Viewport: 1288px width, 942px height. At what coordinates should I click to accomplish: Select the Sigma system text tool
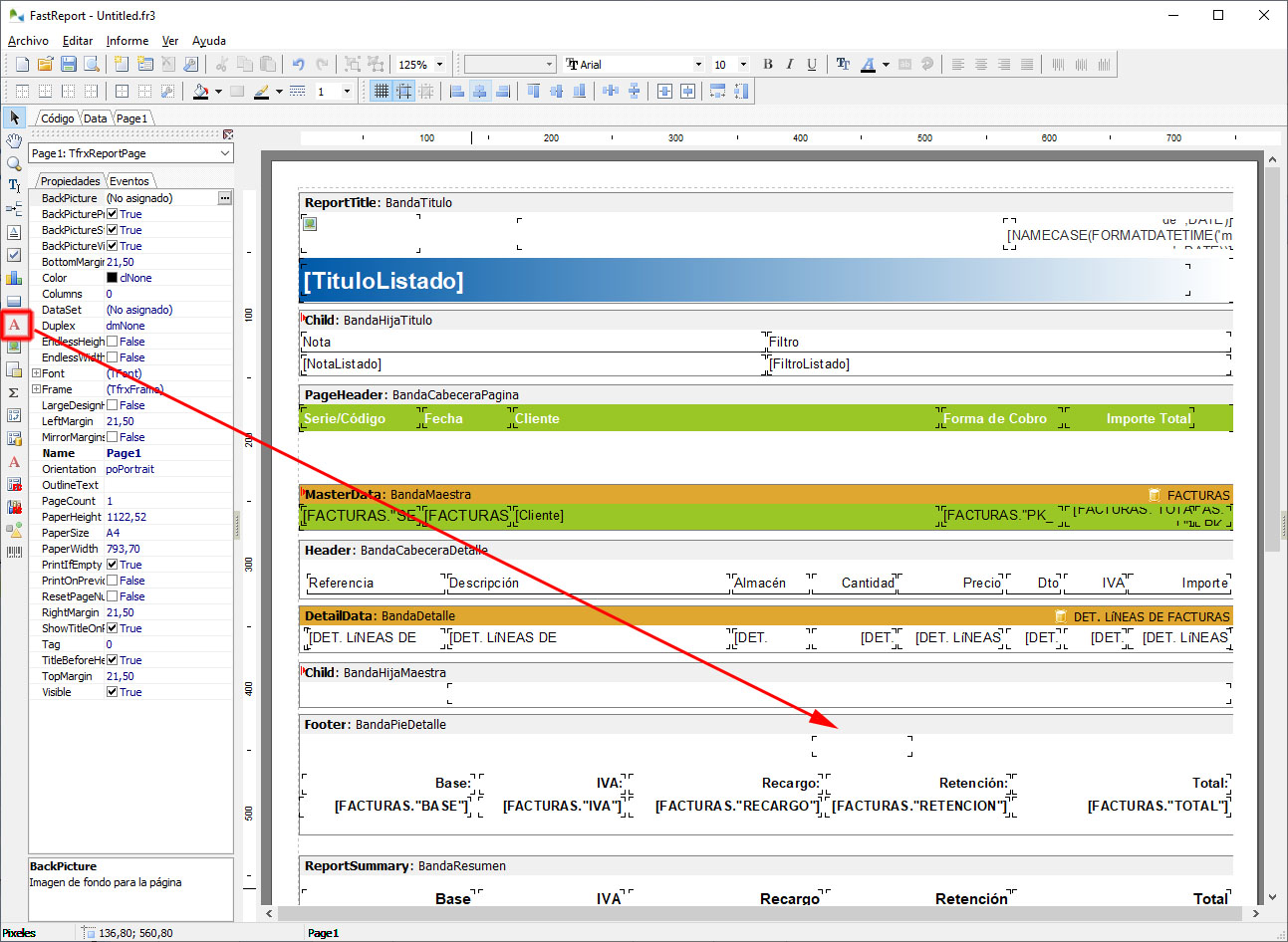14,392
